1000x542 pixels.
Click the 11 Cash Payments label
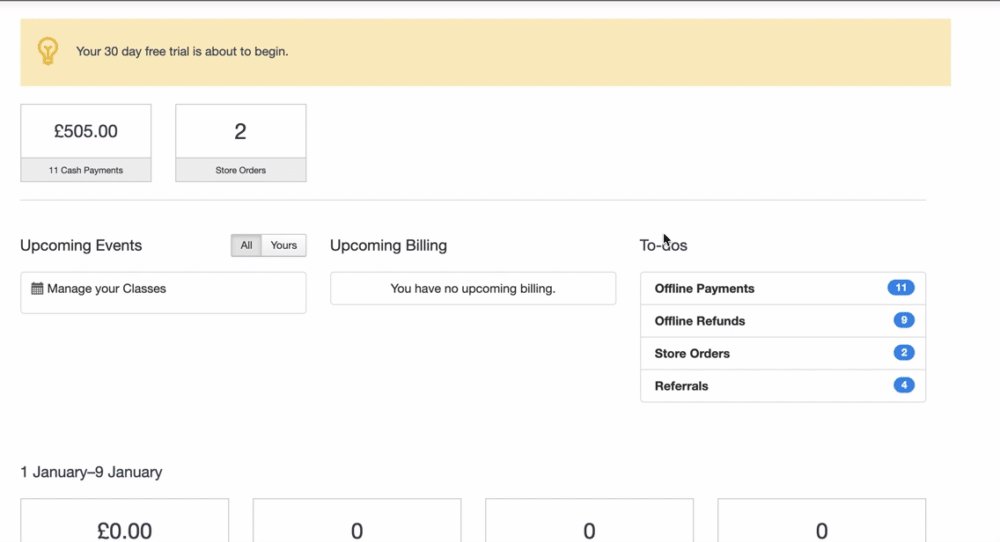pos(86,171)
